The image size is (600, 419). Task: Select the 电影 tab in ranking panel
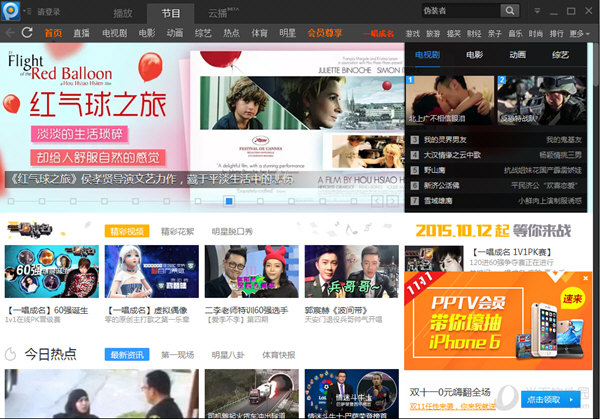pos(474,55)
